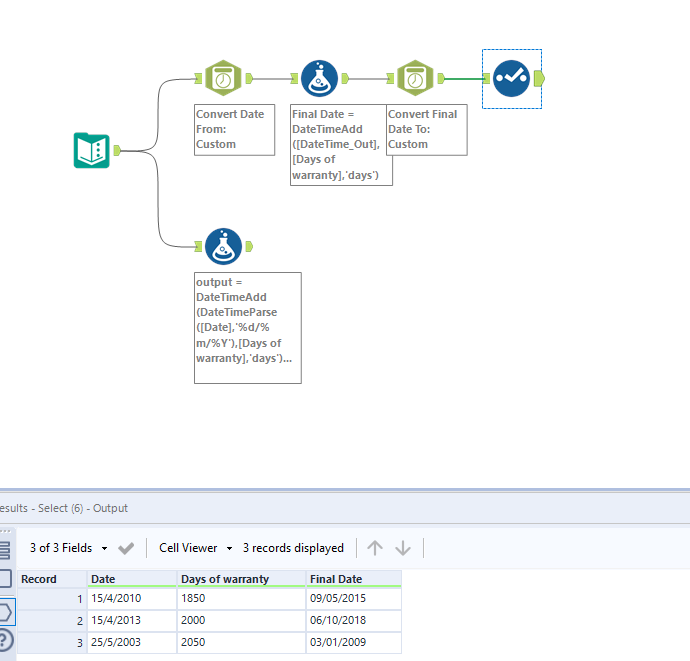Move to previous record with up arrow
Viewport: 690px width, 661px height.
[375, 548]
